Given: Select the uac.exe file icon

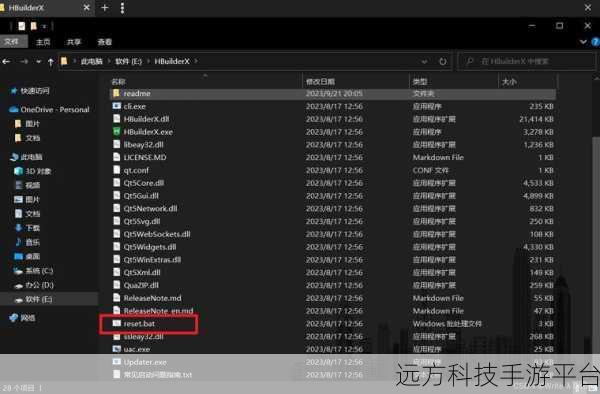Looking at the screenshot, I should click(117, 349).
